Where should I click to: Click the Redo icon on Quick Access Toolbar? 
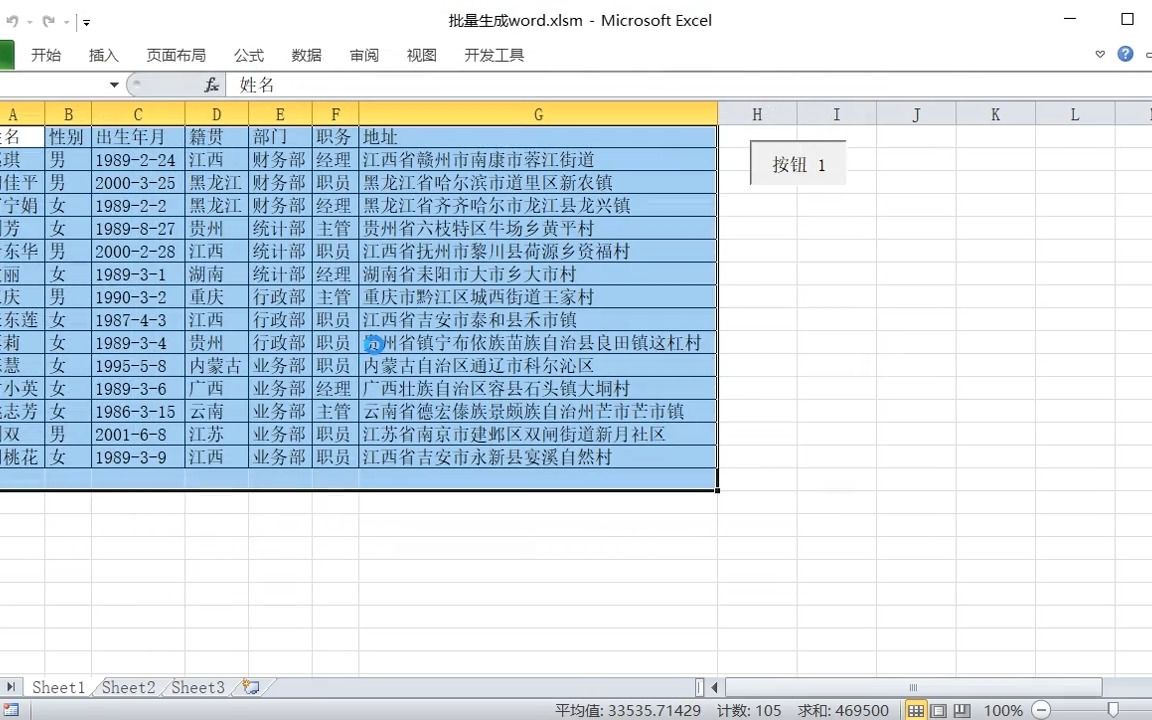tap(50, 20)
